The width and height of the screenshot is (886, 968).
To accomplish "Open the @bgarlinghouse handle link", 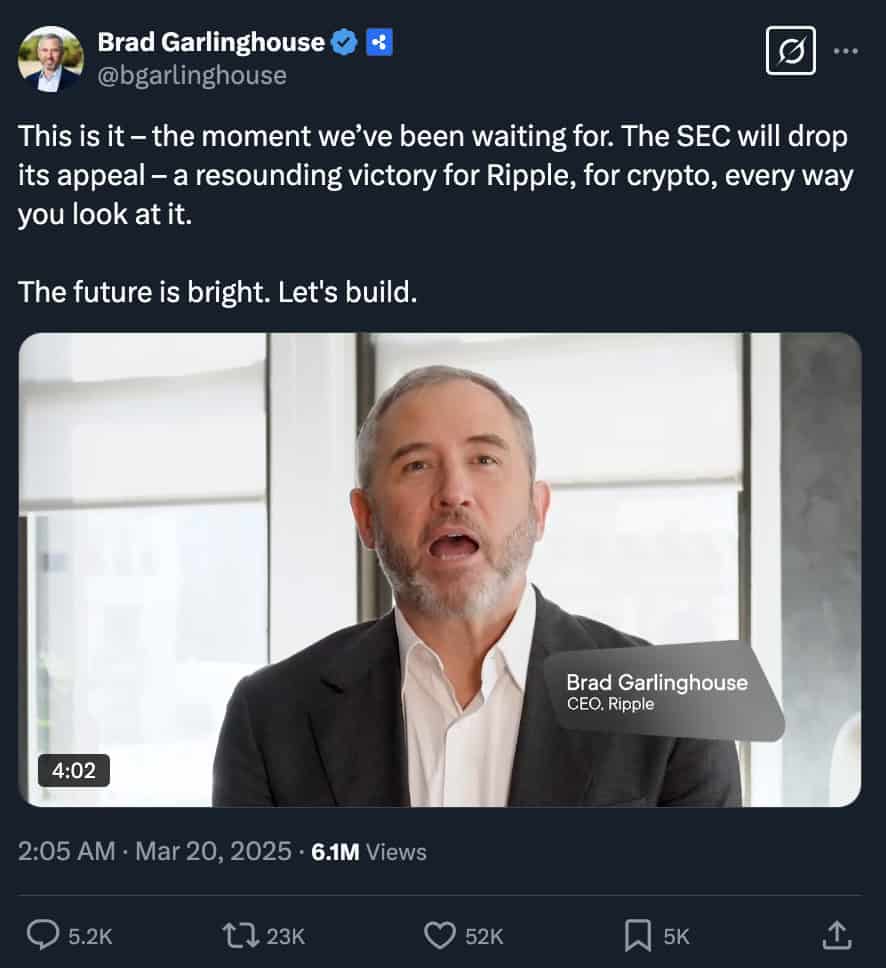I will pyautogui.click(x=191, y=75).
